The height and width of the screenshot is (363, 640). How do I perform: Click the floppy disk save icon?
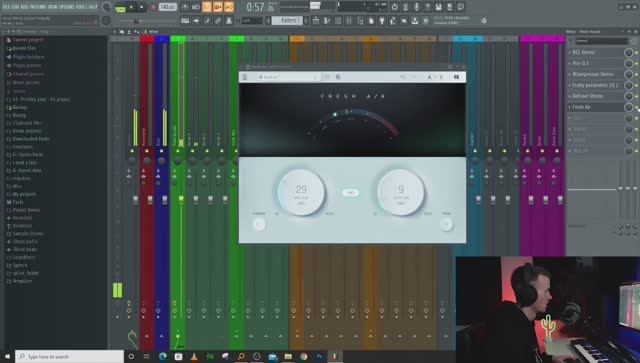click(x=438, y=7)
